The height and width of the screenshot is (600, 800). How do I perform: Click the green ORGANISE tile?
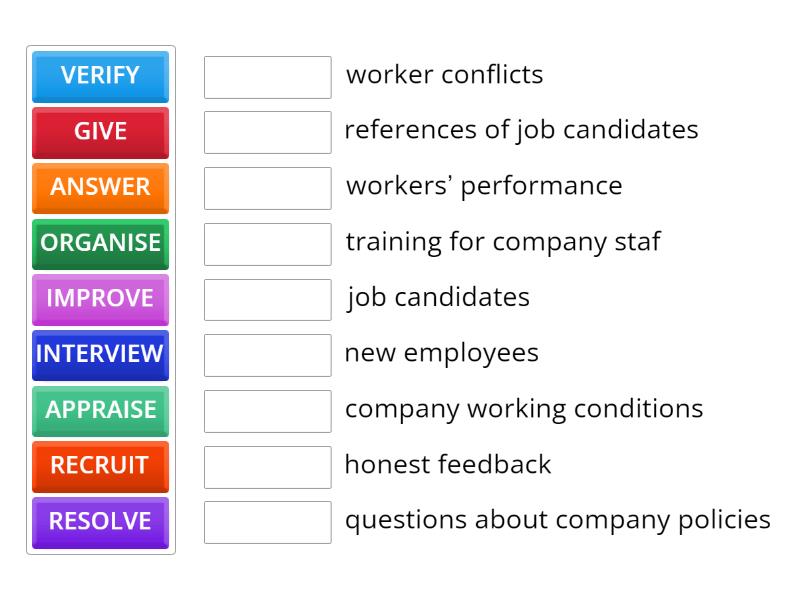click(100, 244)
